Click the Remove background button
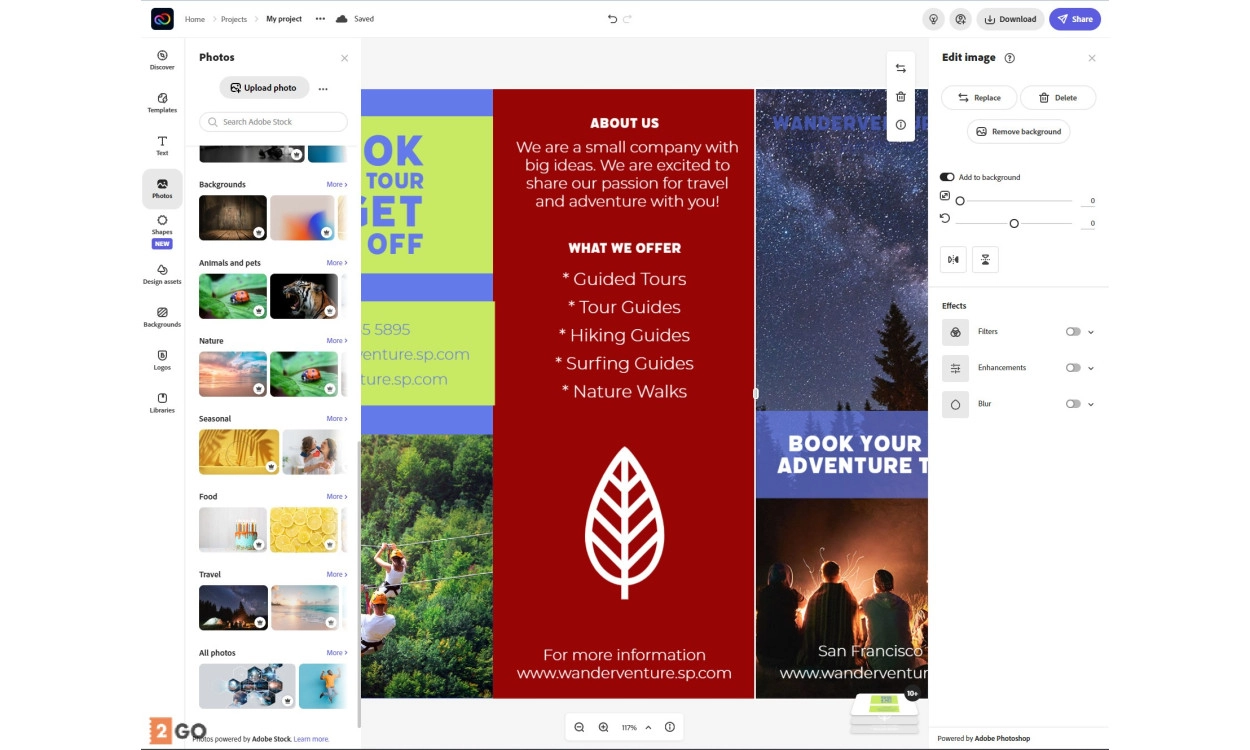Image resolution: width=1250 pixels, height=750 pixels. pos(1018,132)
